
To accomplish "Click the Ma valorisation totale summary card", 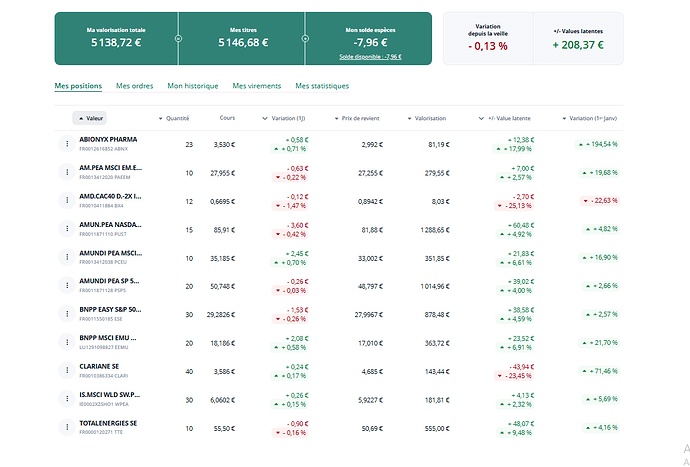I will coord(116,38).
